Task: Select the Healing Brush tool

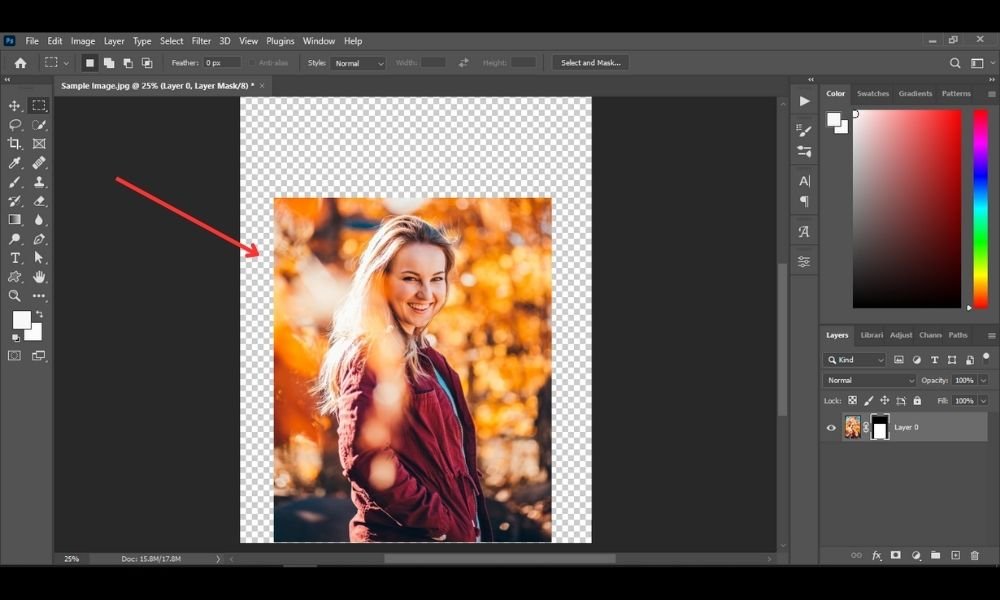Action: point(39,163)
